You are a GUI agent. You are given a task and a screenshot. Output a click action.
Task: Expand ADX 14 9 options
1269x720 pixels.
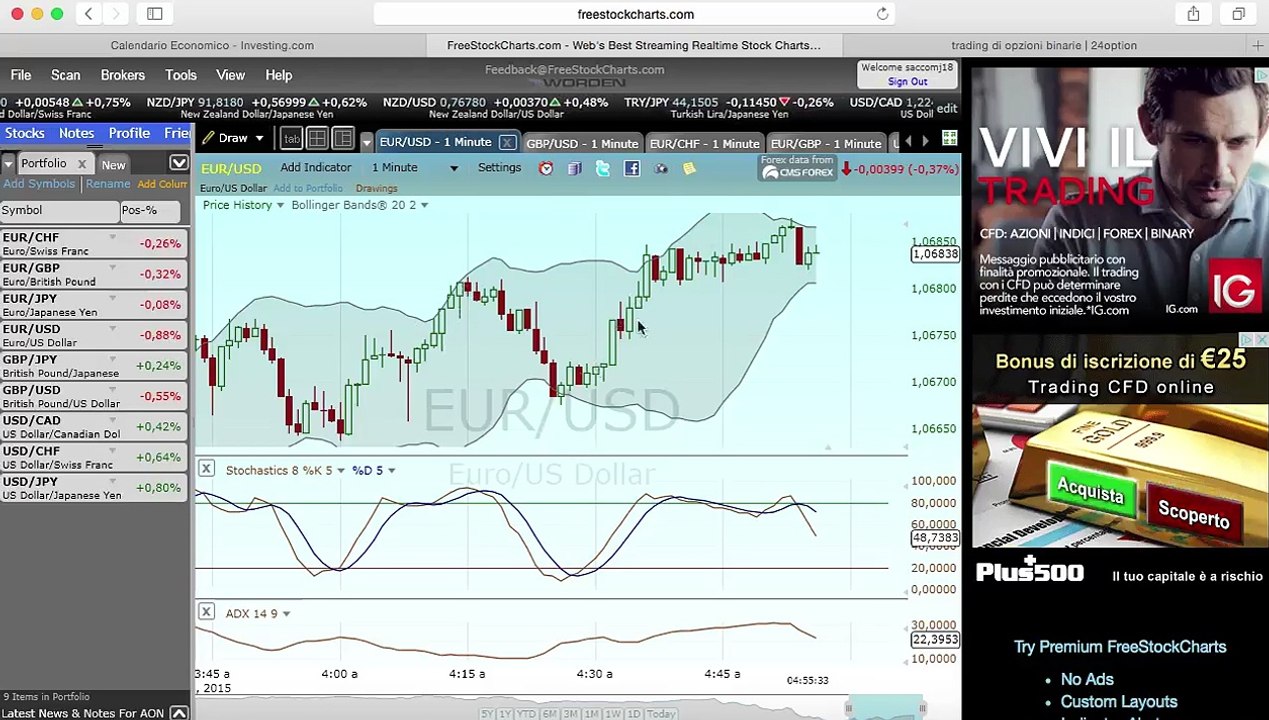pos(286,614)
